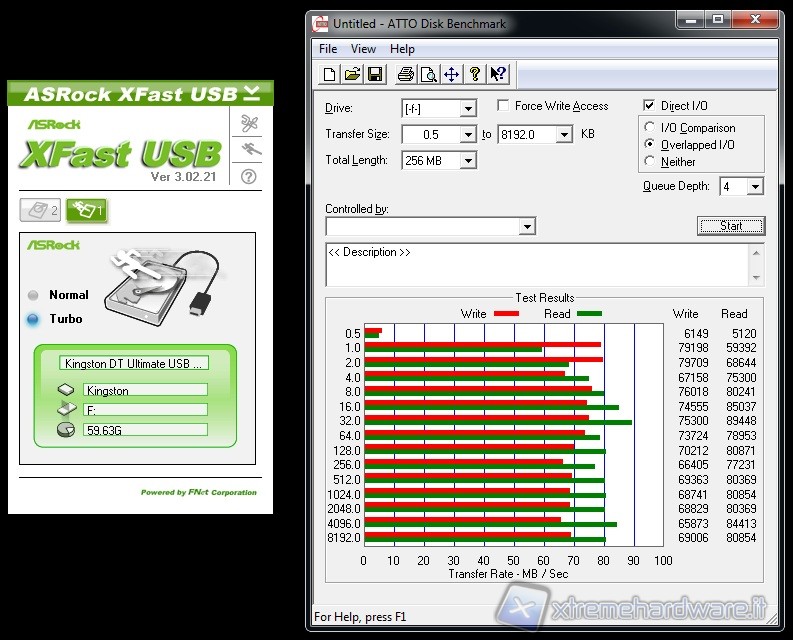
Task: Click the New file icon in ATTO toolbar
Action: [x=329, y=74]
